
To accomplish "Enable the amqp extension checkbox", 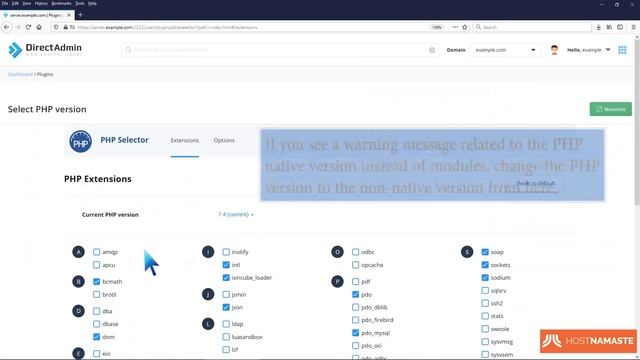I will pyautogui.click(x=96, y=252).
